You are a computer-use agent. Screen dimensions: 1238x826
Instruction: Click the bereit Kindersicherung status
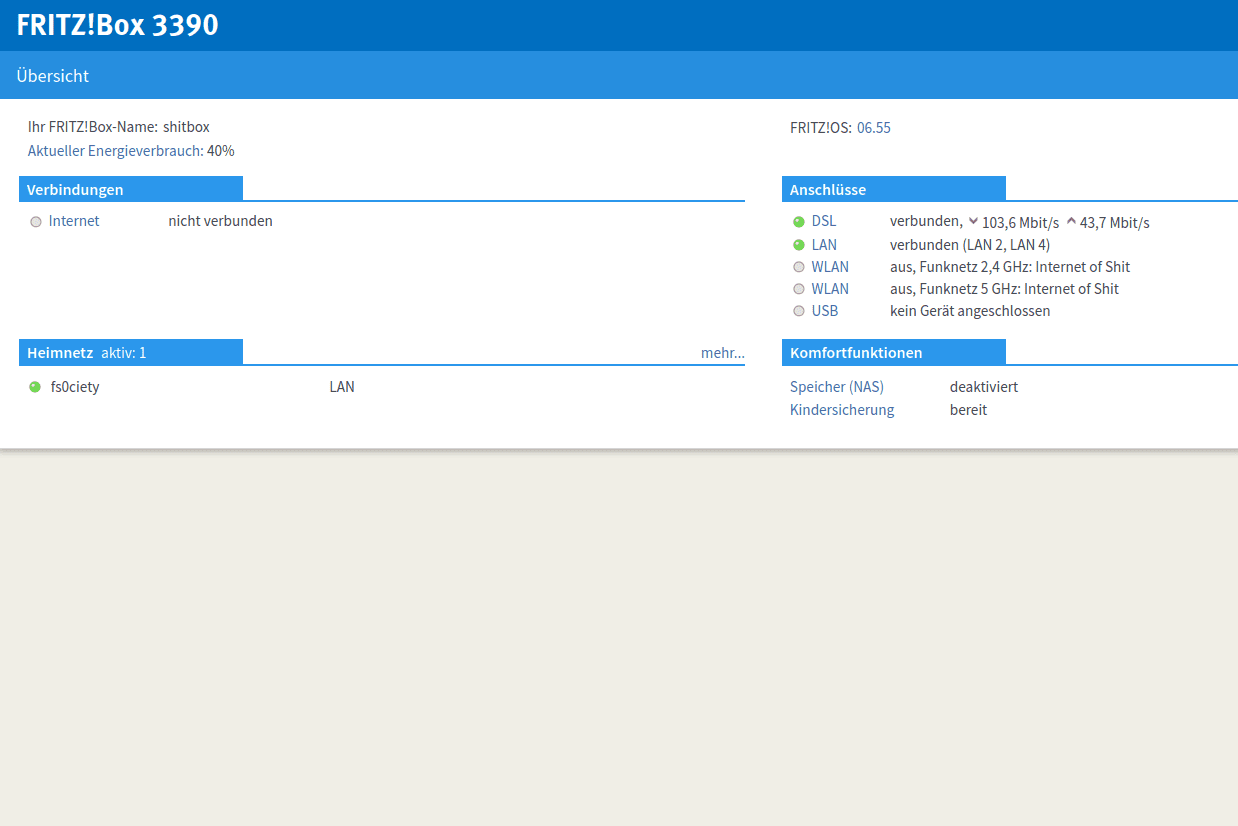click(968, 410)
